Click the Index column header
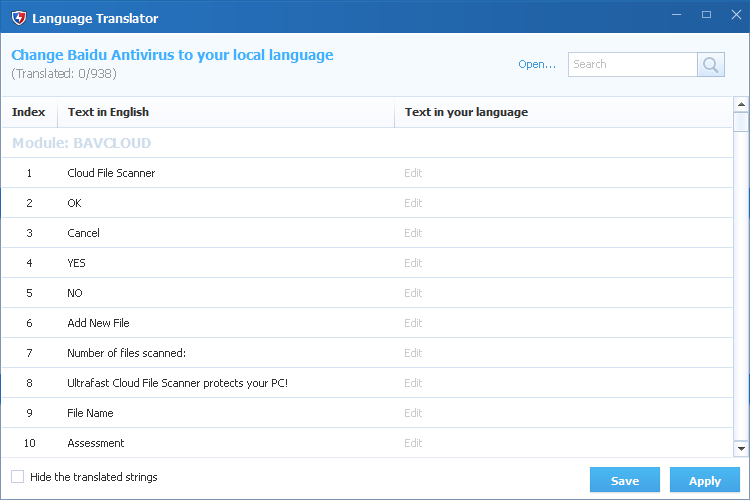This screenshot has height=500, width=750. coord(29,112)
